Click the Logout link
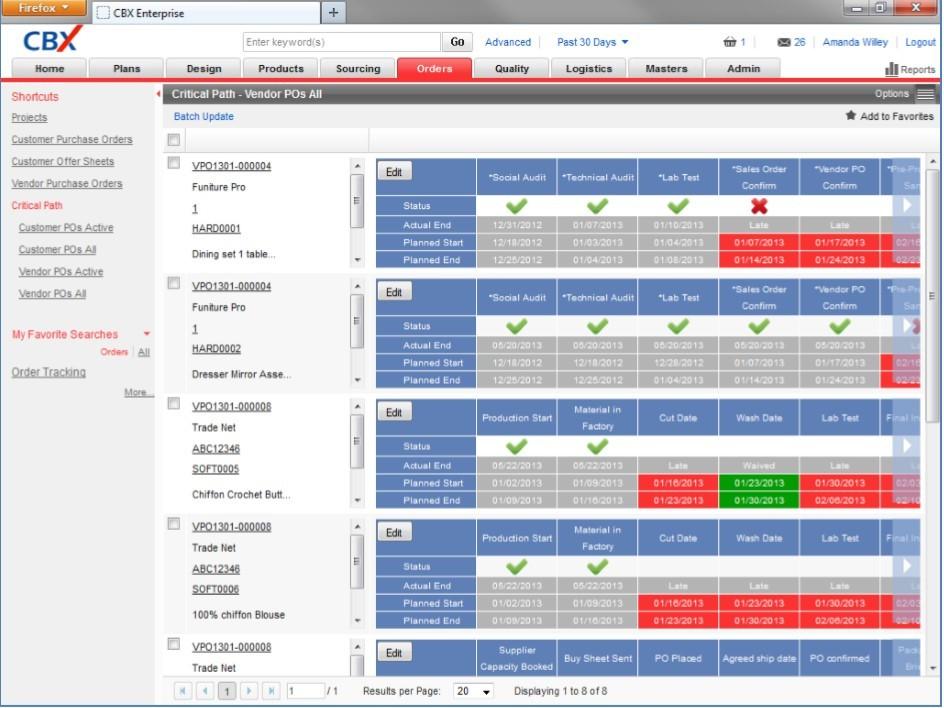This screenshot has width=944, height=708. pyautogui.click(x=921, y=42)
